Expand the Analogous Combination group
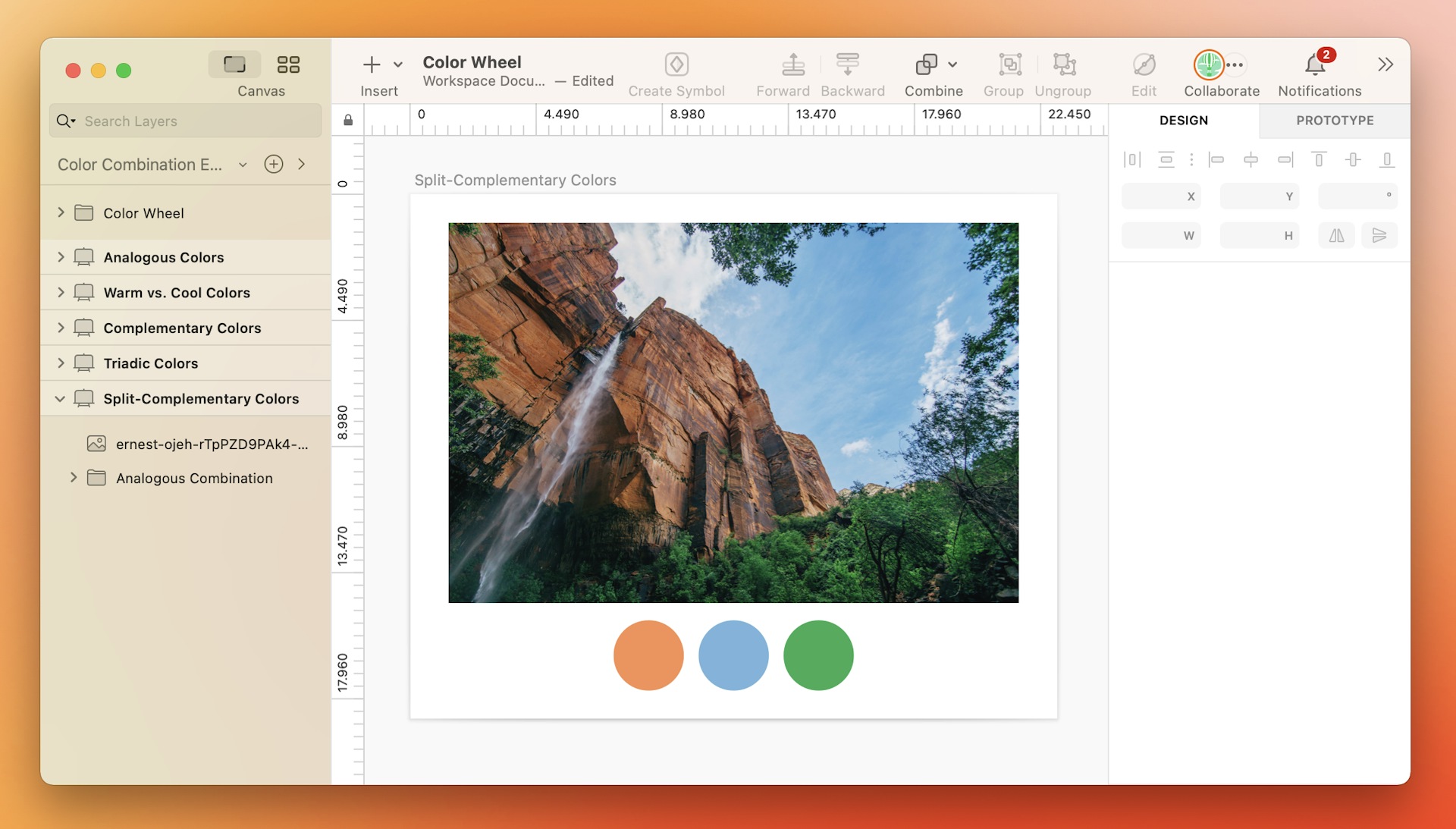The image size is (1456, 829). click(x=74, y=478)
